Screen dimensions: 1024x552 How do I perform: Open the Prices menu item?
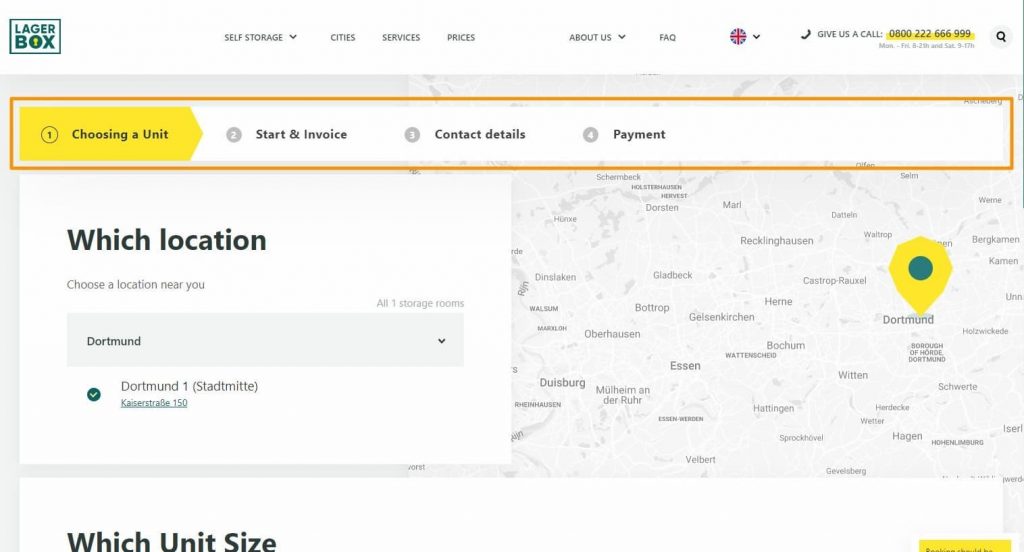[461, 37]
